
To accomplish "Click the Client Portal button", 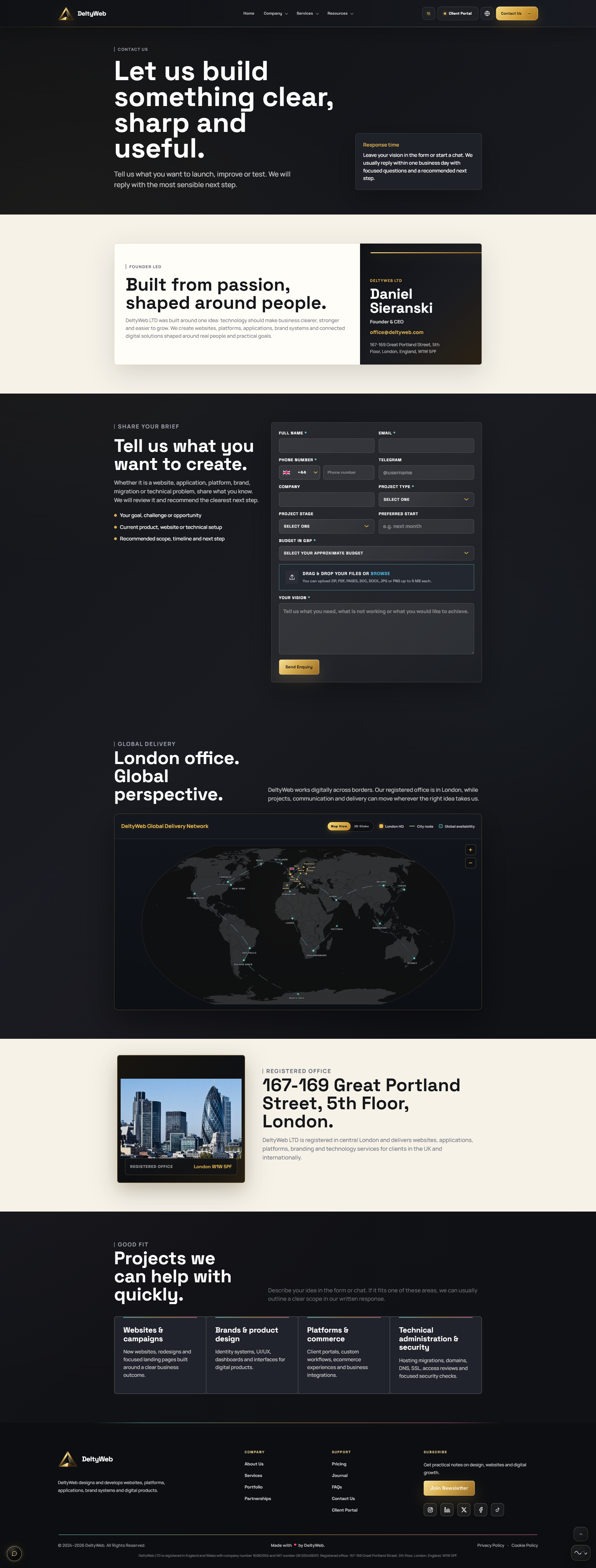I will point(458,13).
